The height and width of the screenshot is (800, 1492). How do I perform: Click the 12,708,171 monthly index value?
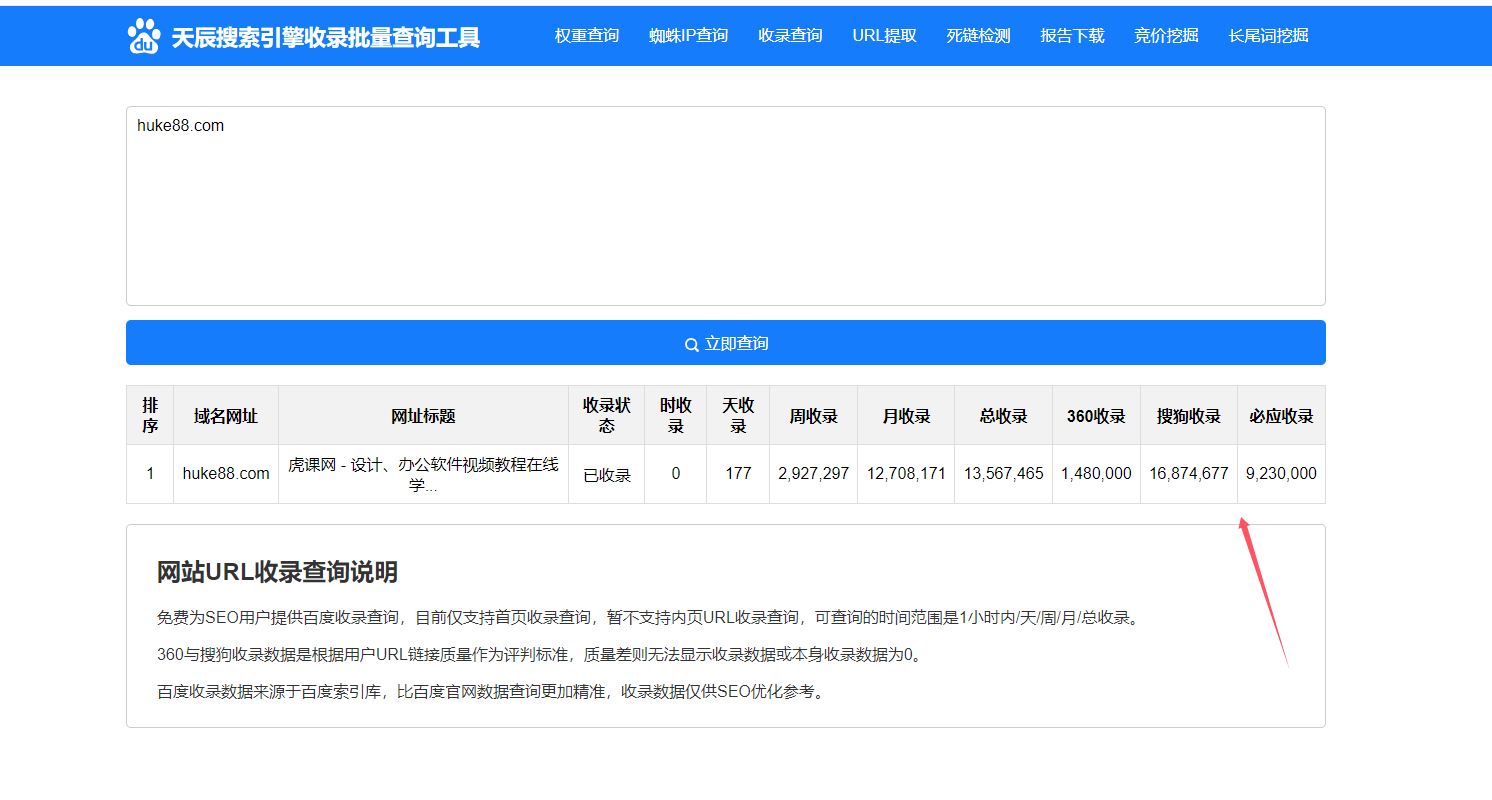[x=906, y=474]
